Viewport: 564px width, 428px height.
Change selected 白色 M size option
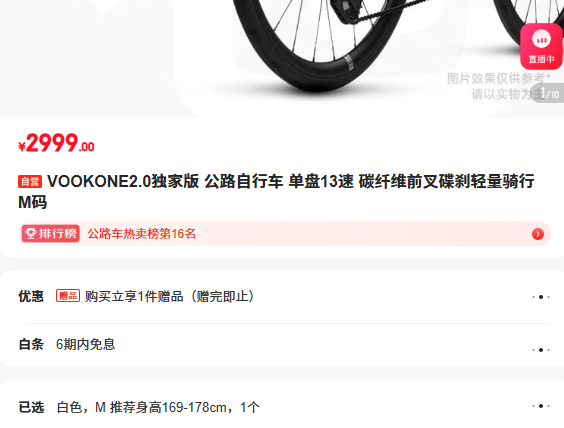(x=158, y=407)
